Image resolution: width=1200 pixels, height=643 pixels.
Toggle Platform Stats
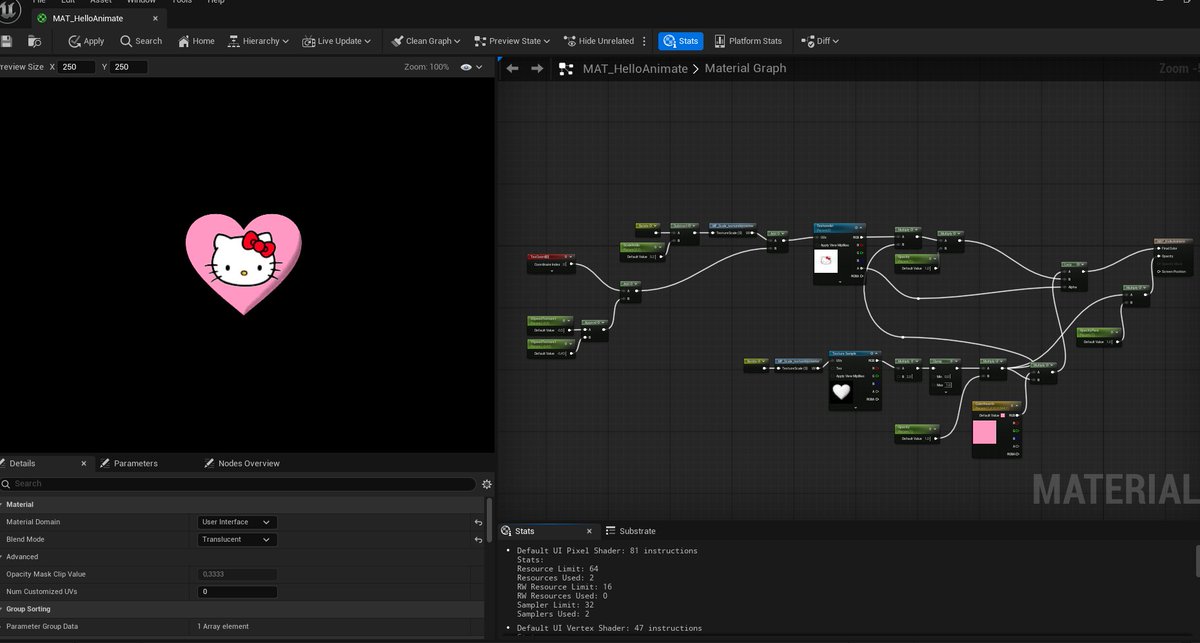point(747,41)
